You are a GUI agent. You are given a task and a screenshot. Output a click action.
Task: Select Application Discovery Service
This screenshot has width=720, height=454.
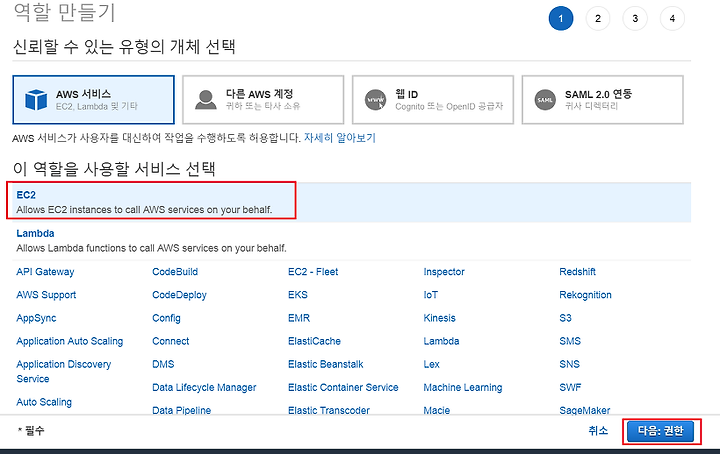(x=63, y=371)
